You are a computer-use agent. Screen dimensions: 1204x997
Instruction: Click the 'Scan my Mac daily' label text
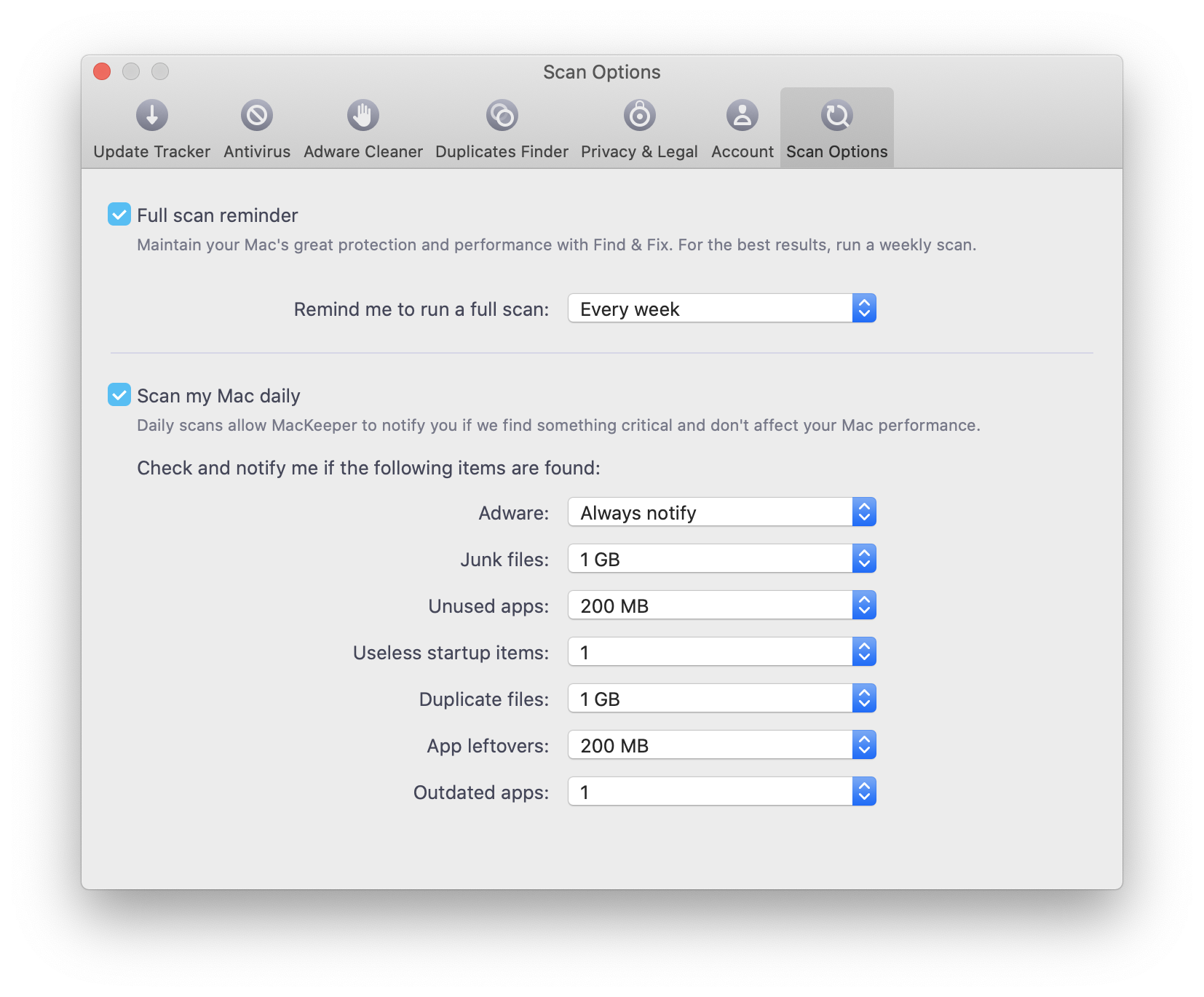[x=218, y=396]
